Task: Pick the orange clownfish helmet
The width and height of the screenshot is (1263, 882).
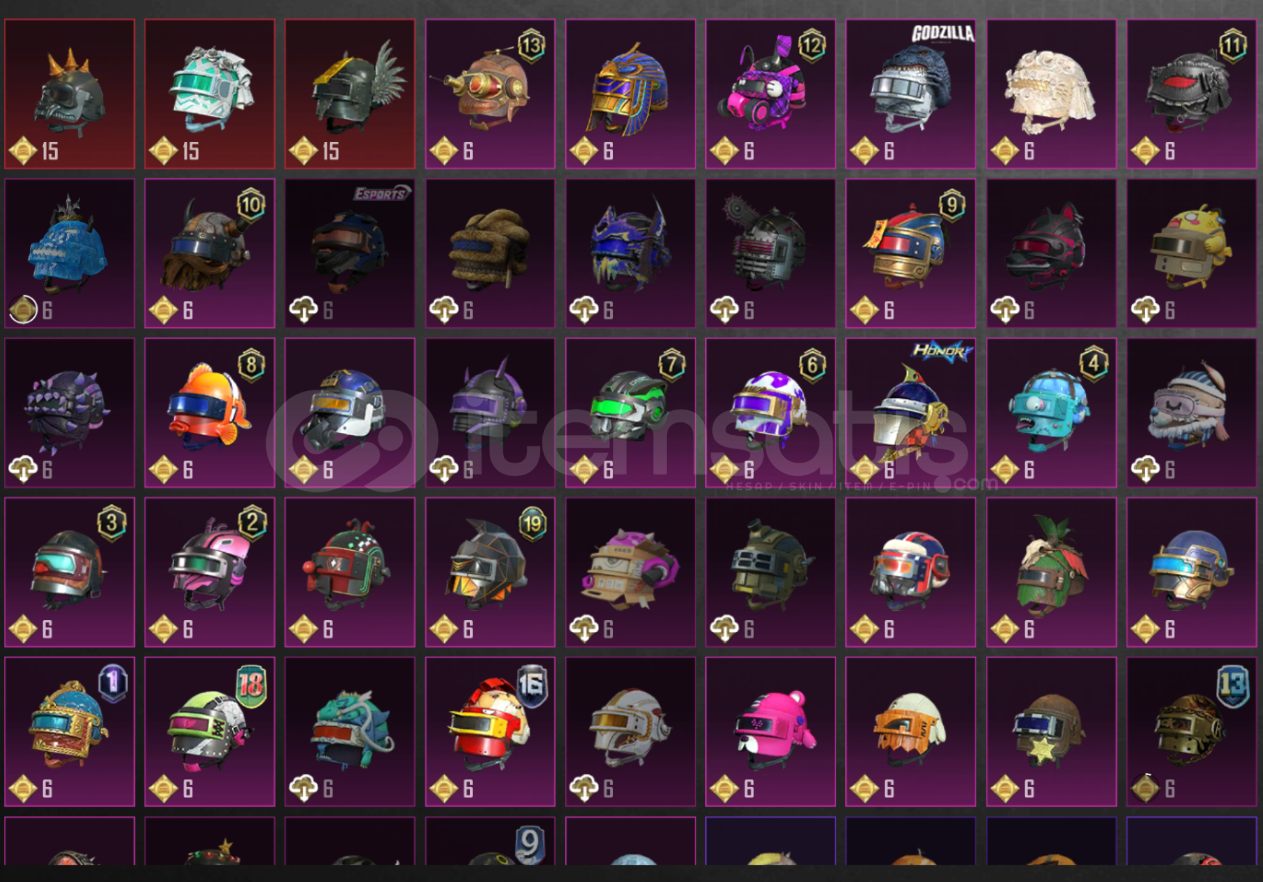Action: point(210,413)
